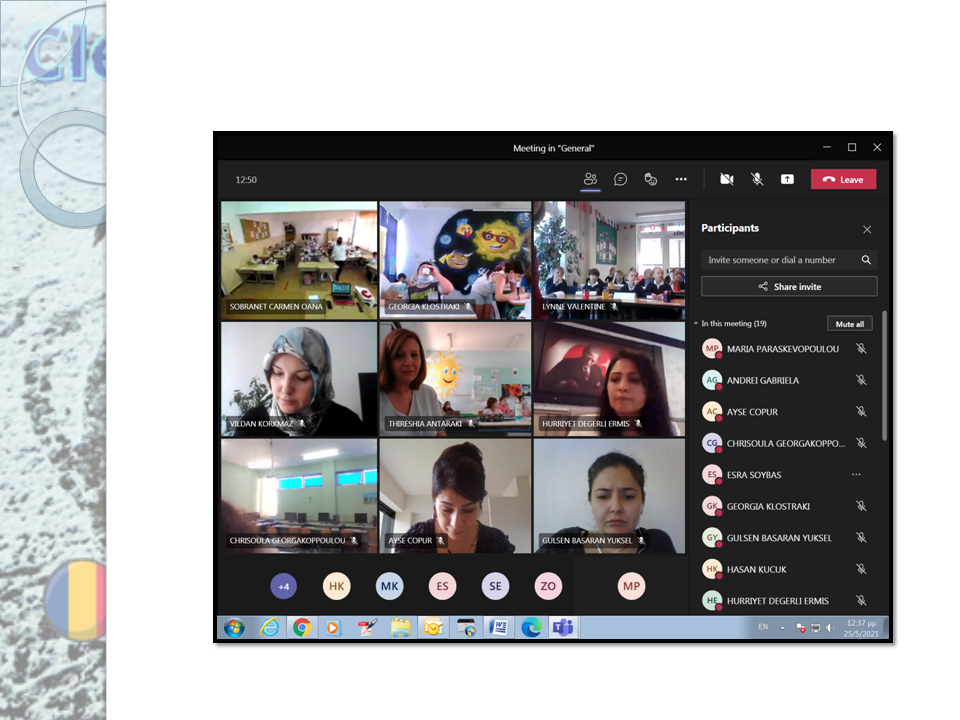This screenshot has width=960, height=720.
Task: Open the meeting chat conversation icon
Action: tap(620, 179)
